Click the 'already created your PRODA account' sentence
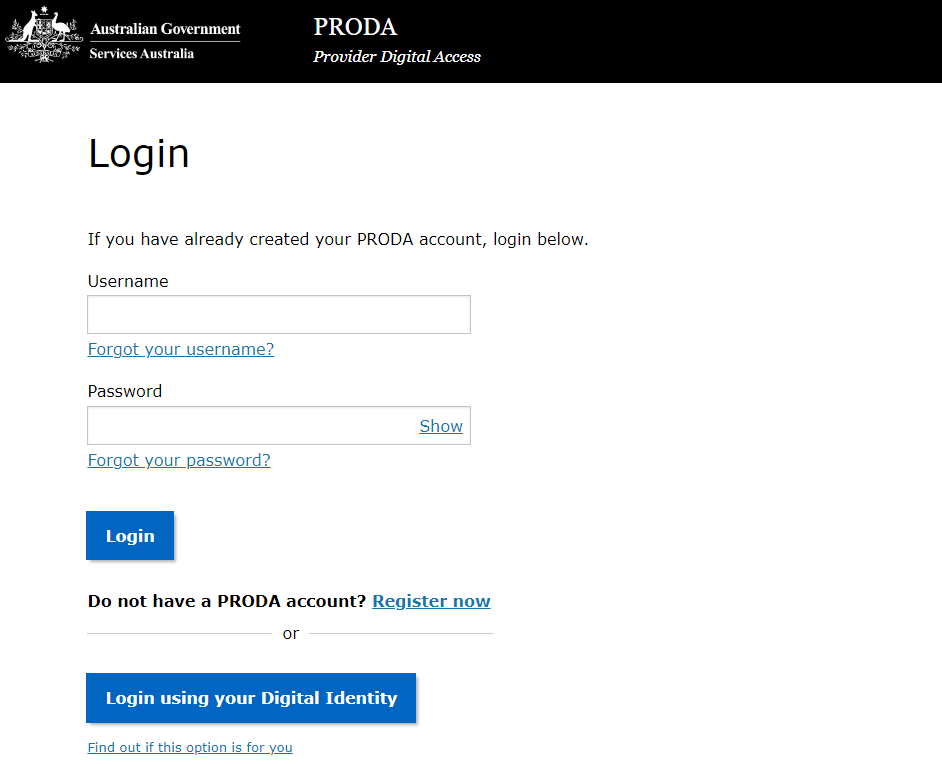The height and width of the screenshot is (764, 942). tap(338, 239)
